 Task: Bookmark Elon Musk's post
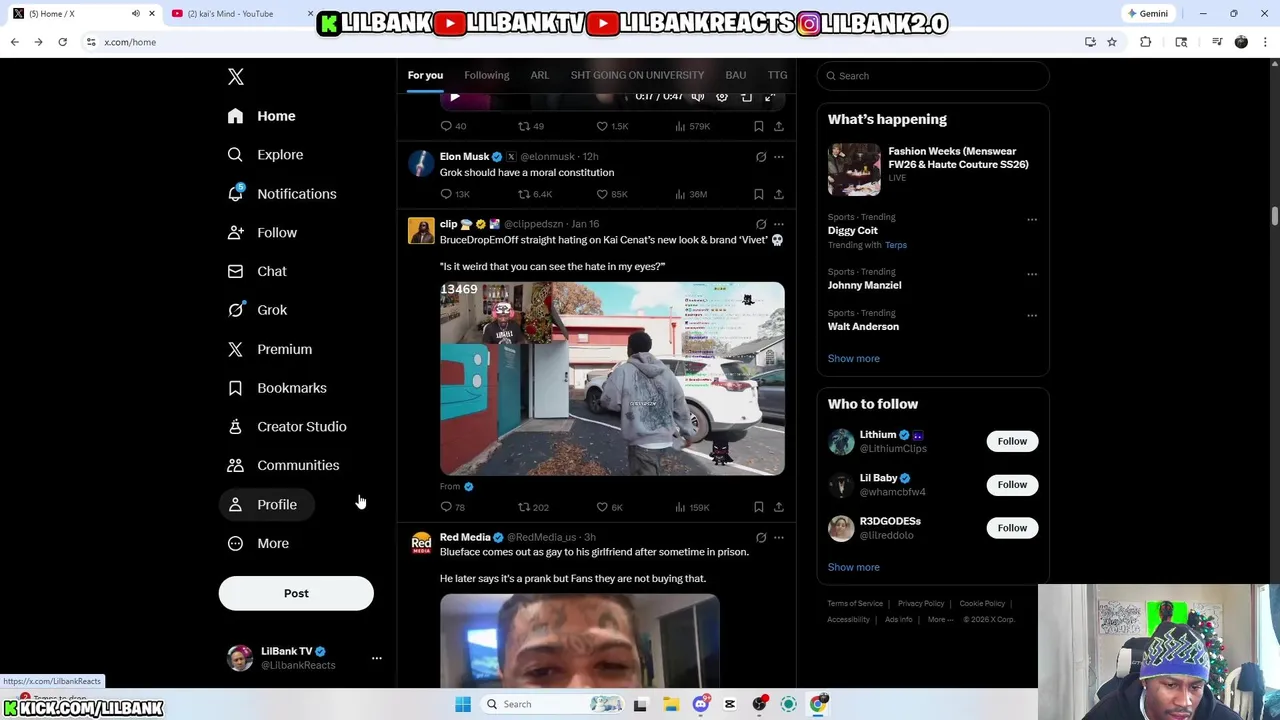click(759, 194)
